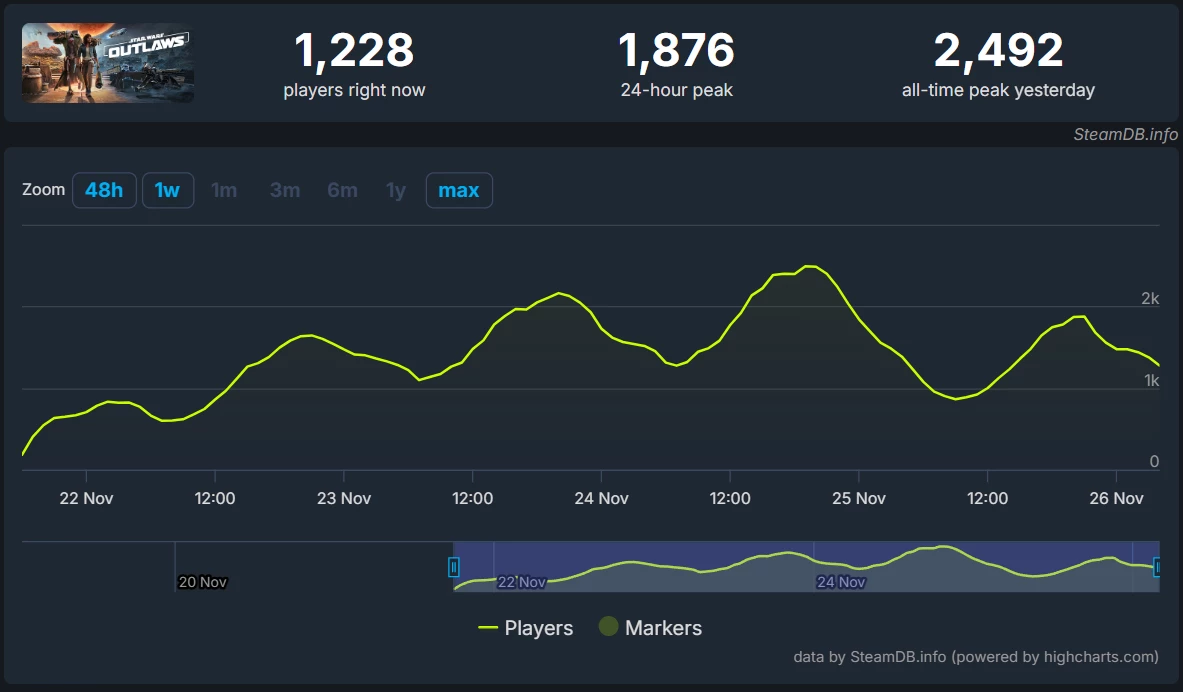
Task: Click the 'players right now' label
Action: (354, 90)
